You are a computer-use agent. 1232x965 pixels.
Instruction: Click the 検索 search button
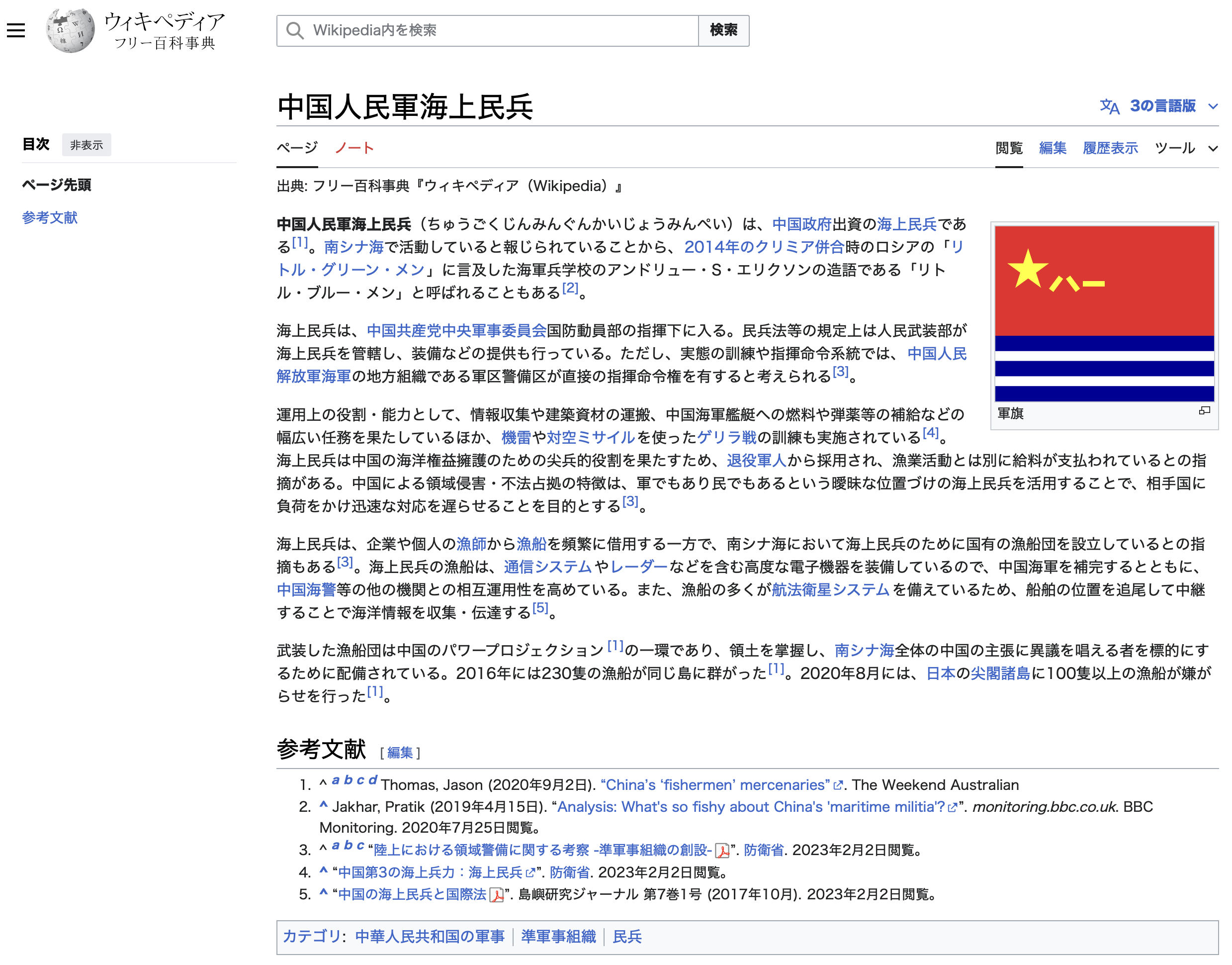click(723, 30)
